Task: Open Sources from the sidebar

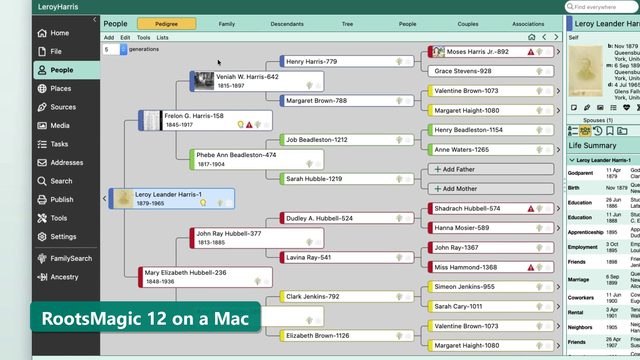Action: coord(66,107)
